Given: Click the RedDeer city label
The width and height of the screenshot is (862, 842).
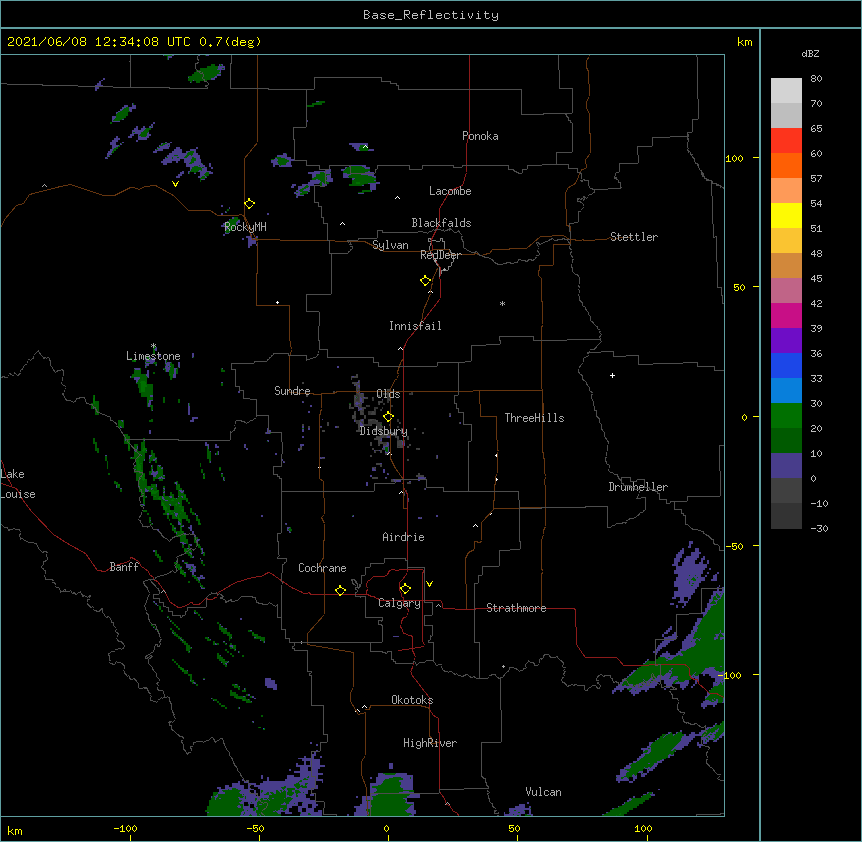Looking at the screenshot, I should point(440,255).
